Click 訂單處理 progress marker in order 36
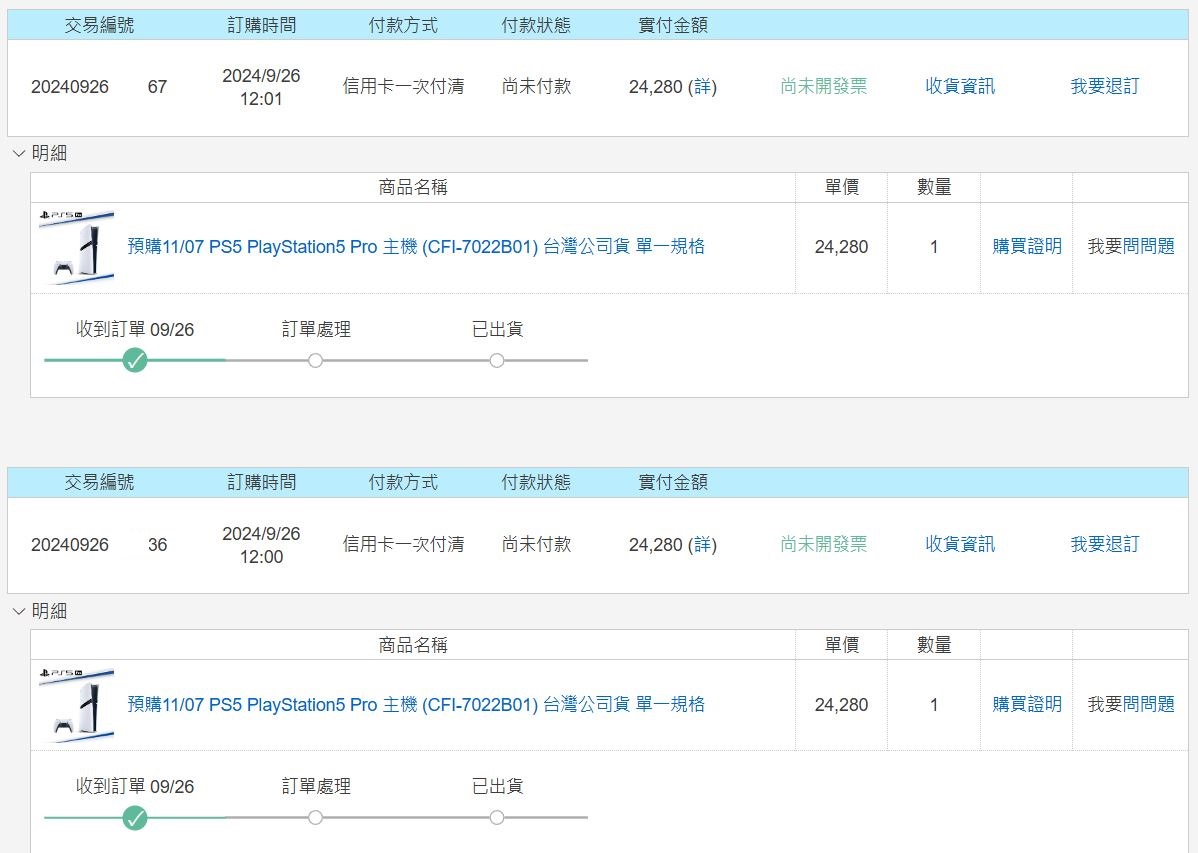The width and height of the screenshot is (1198, 853). (x=316, y=818)
